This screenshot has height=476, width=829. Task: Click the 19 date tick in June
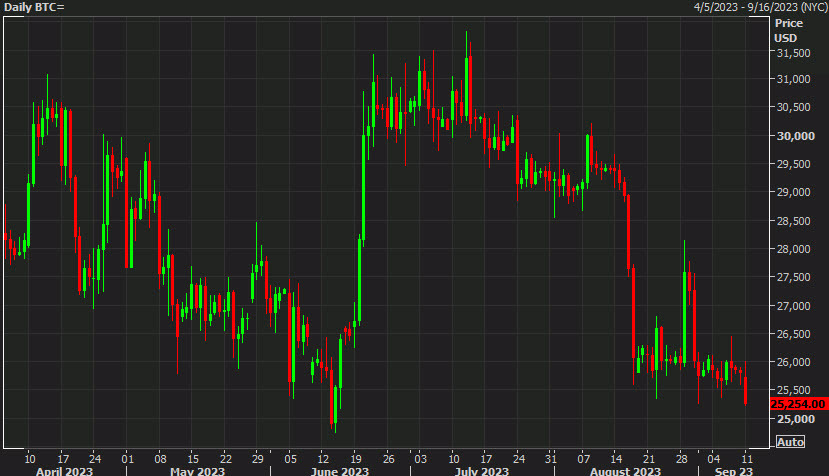pos(356,459)
